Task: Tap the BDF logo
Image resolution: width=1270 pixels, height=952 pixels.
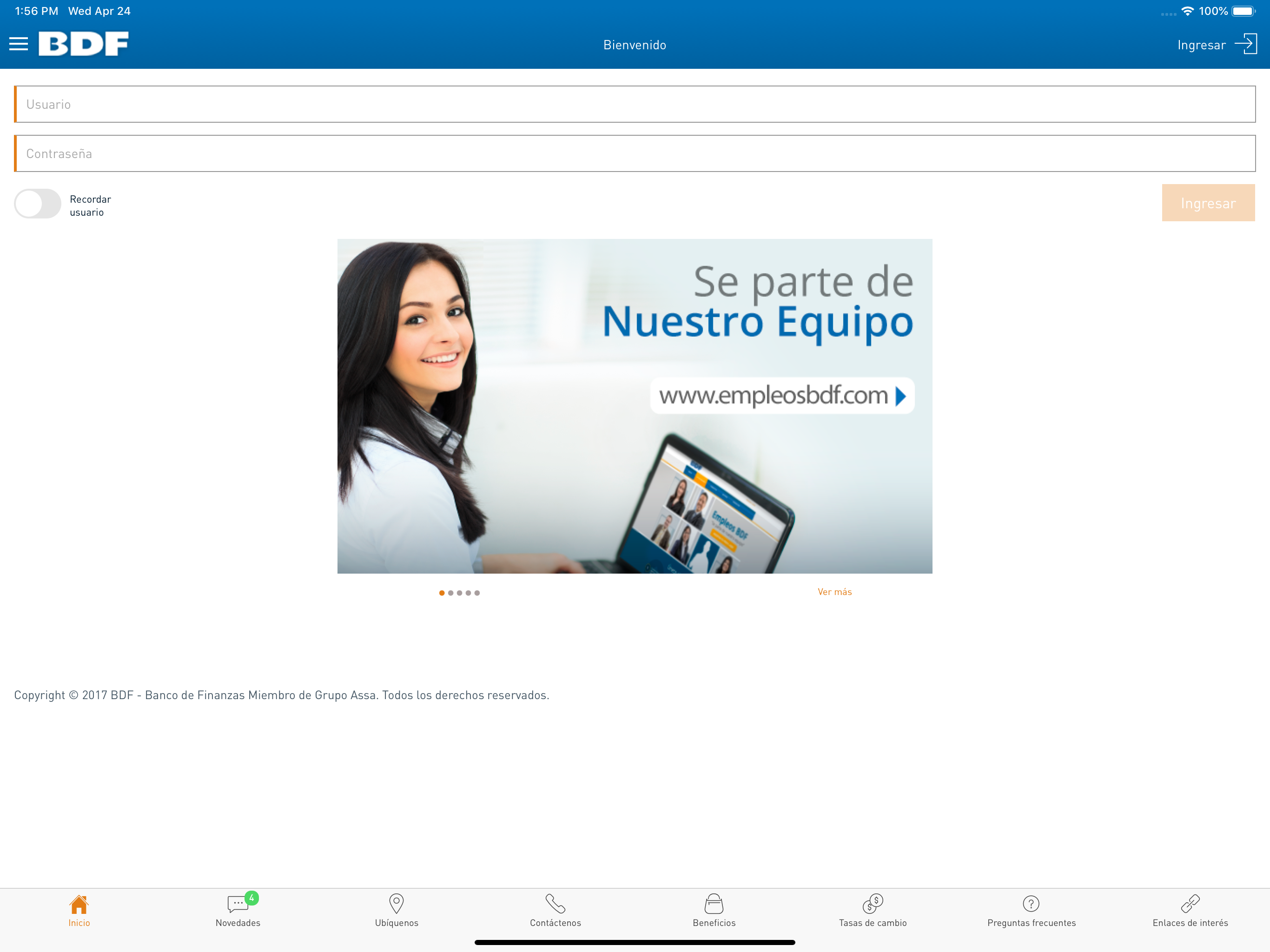Action: click(x=83, y=44)
